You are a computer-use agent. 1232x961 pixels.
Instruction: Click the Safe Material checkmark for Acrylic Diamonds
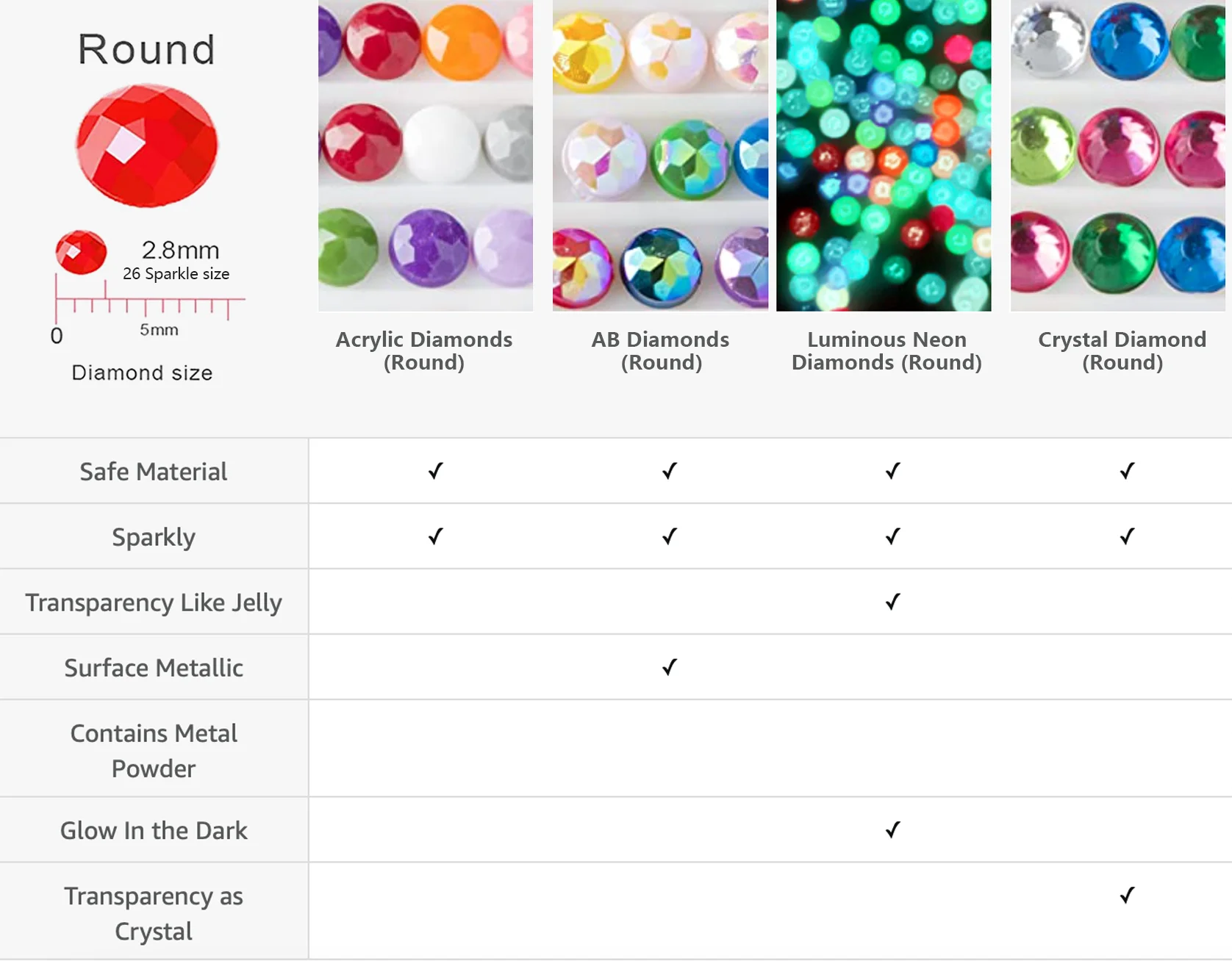pos(435,471)
